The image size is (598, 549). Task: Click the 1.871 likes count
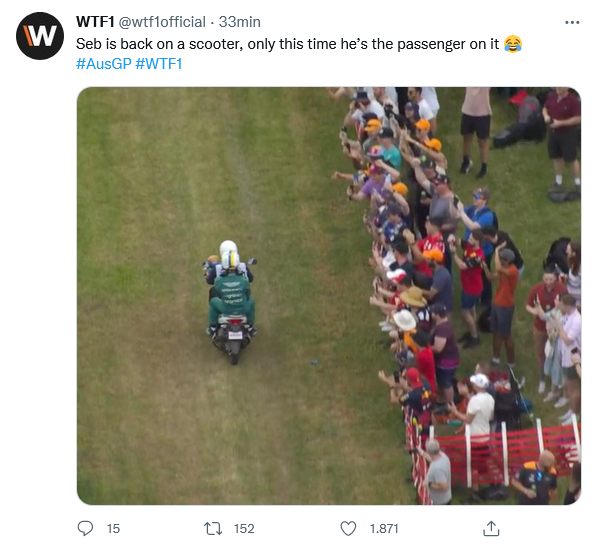384,529
